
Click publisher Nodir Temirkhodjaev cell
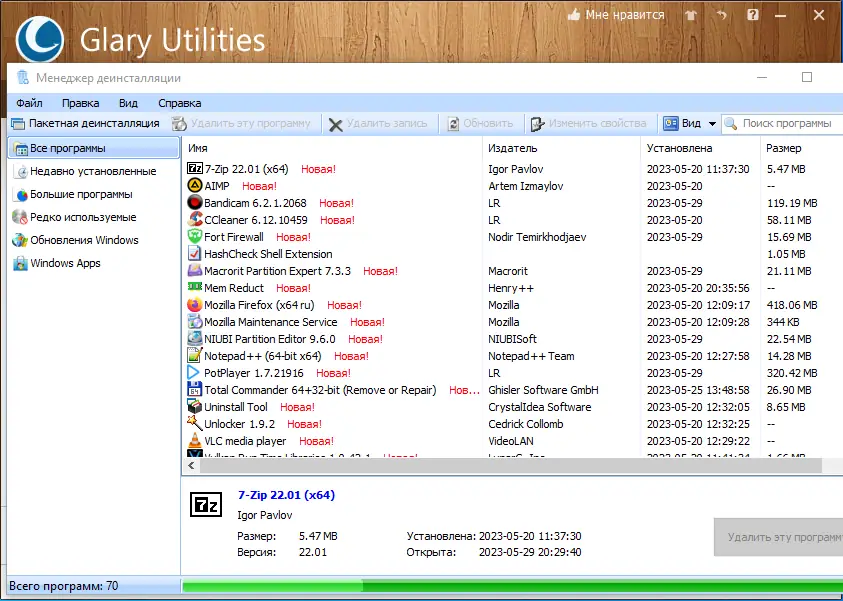click(537, 237)
